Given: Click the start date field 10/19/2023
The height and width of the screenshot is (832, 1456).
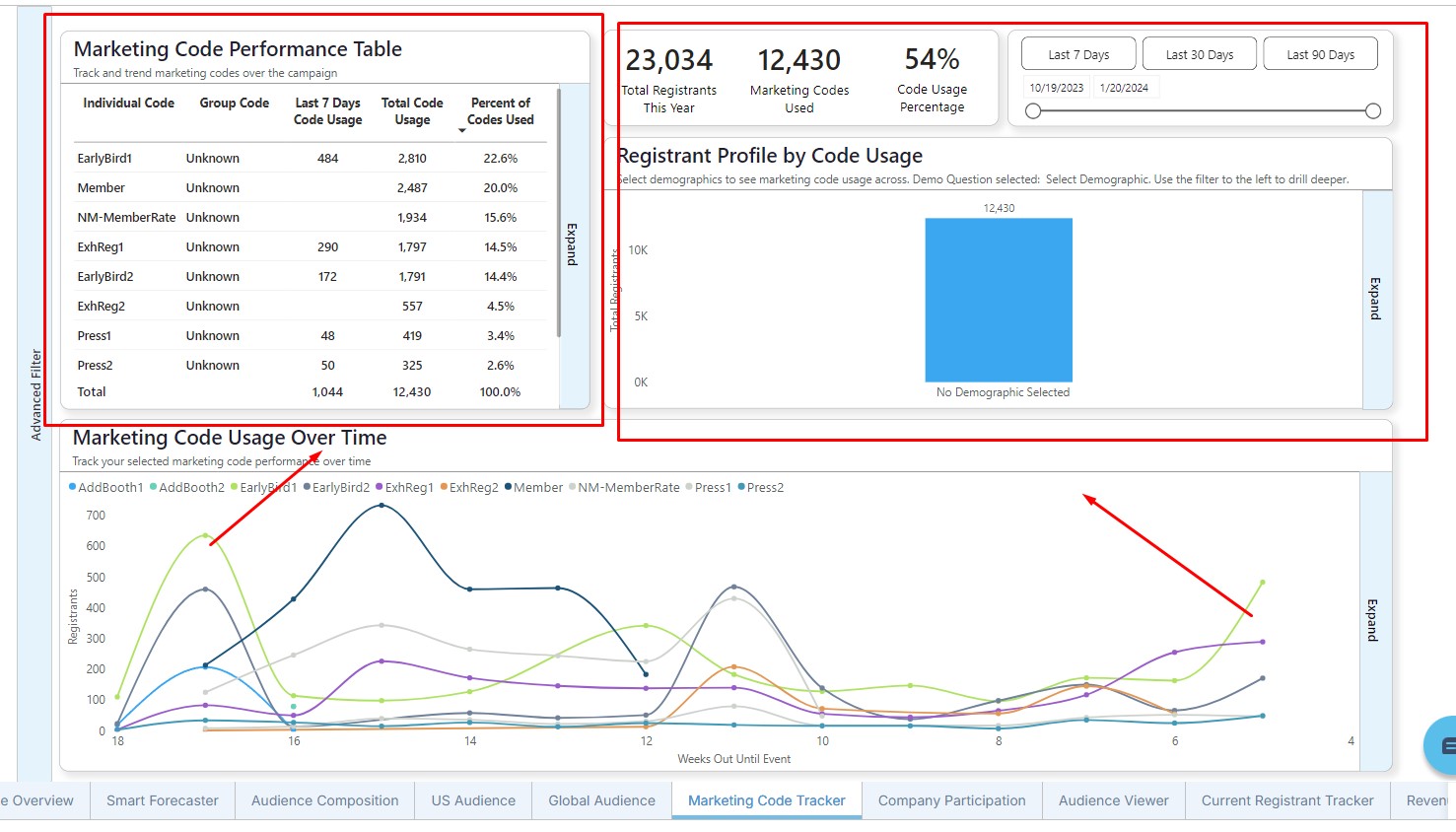Looking at the screenshot, I should tap(1057, 88).
